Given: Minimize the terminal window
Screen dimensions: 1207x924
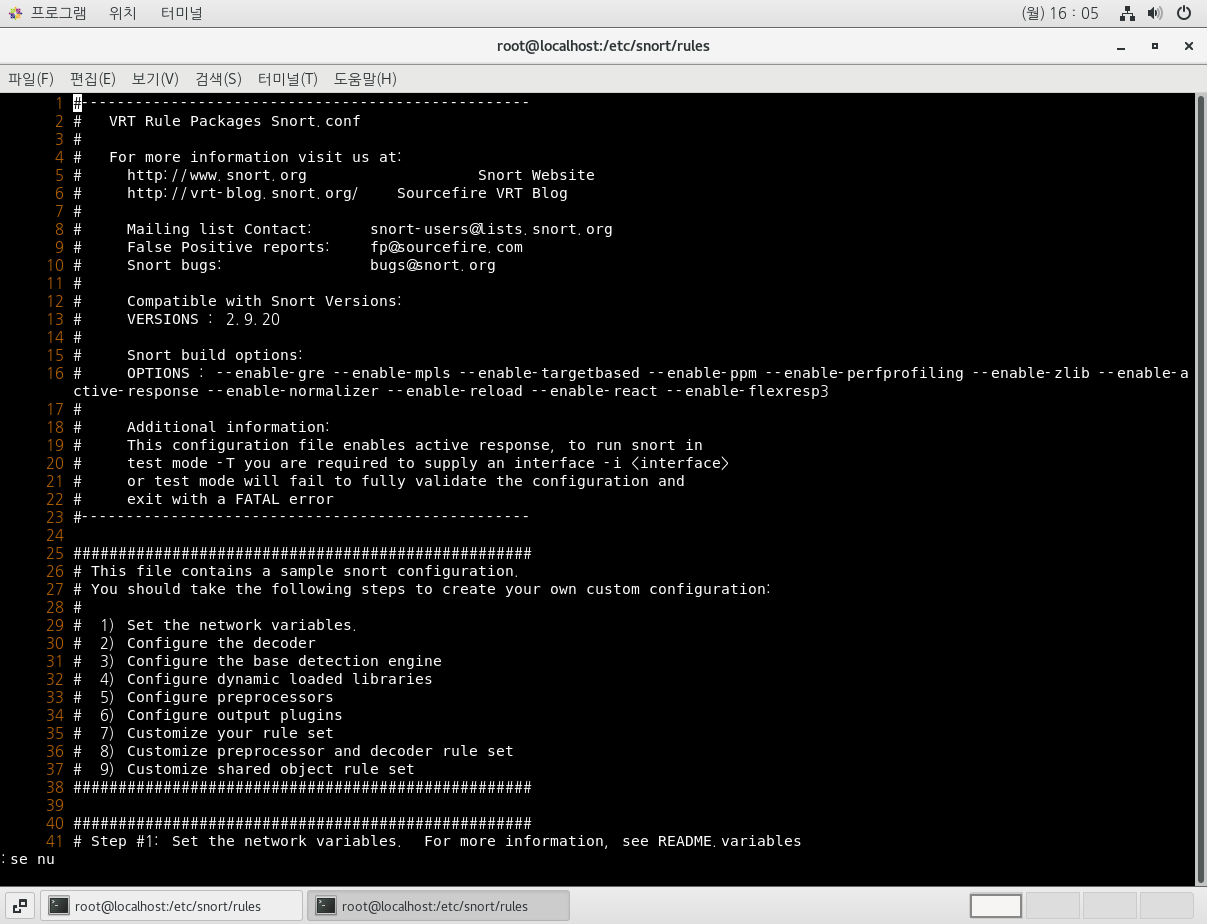Looking at the screenshot, I should (1119, 46).
